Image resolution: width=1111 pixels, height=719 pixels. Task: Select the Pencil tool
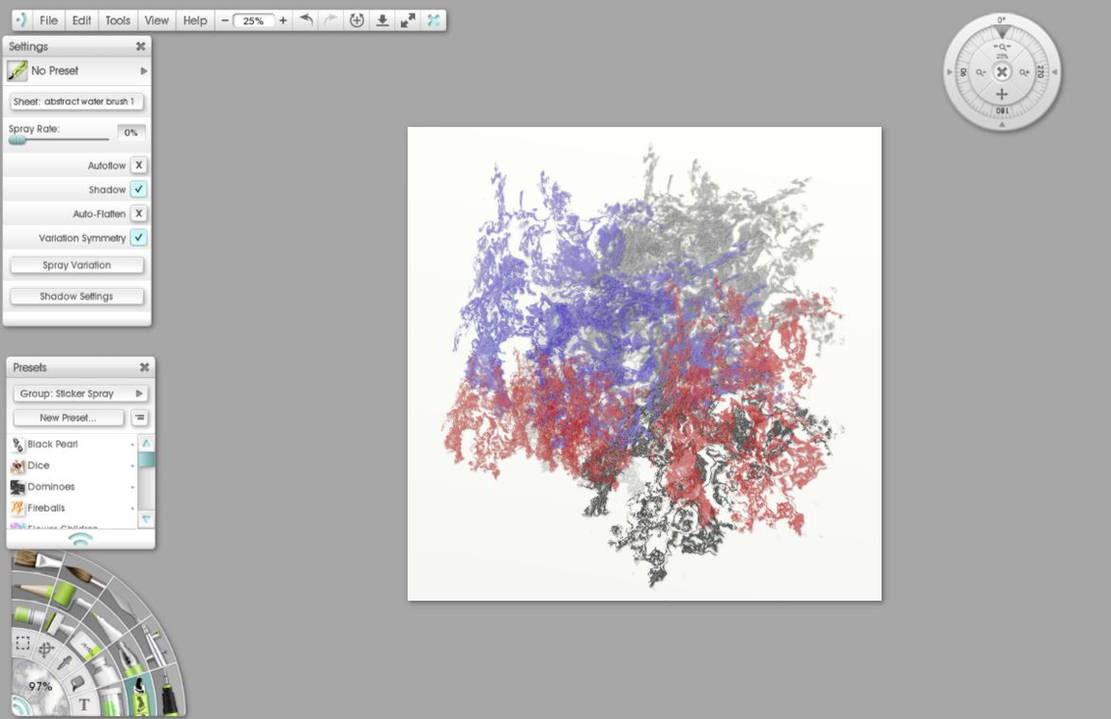(x=30, y=590)
